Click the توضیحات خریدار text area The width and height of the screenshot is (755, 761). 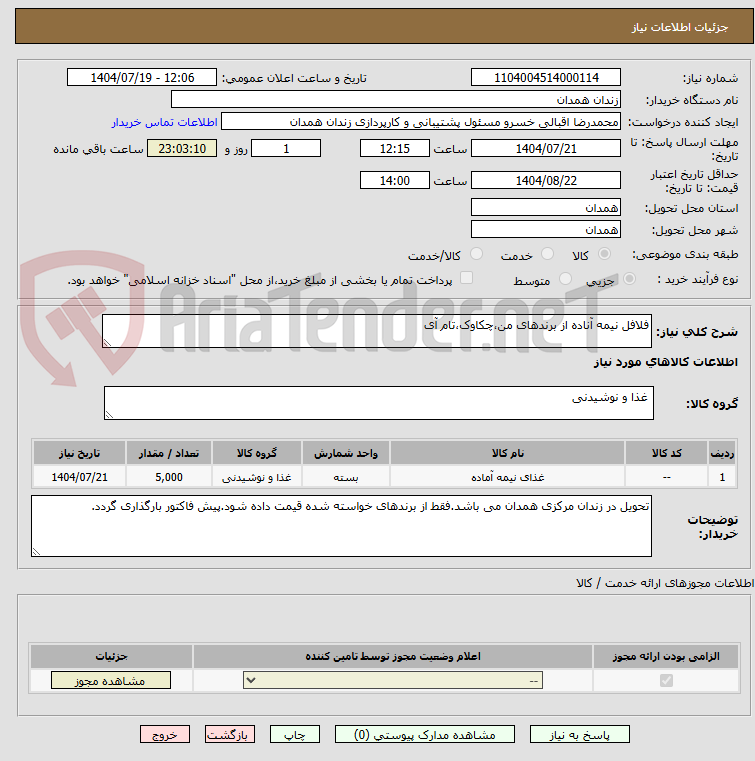tap(341, 526)
